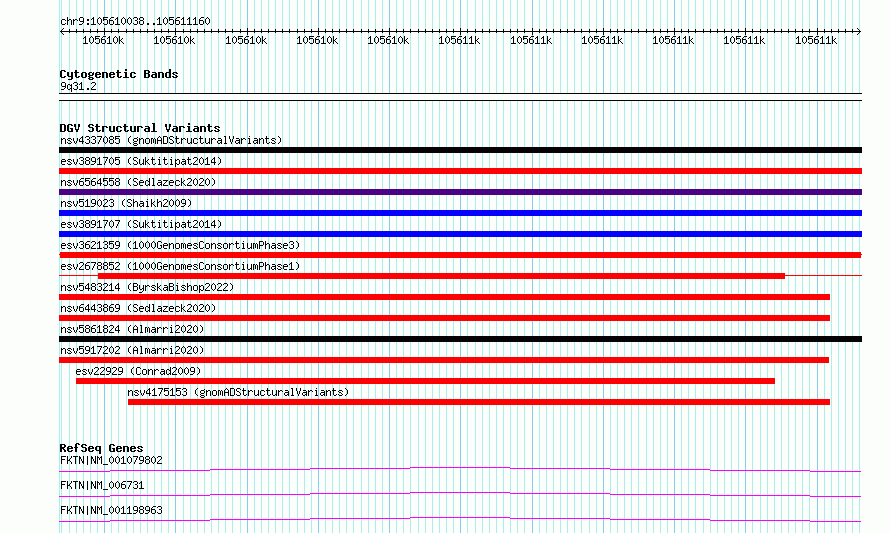This screenshot has width=890, height=533.
Task: Click the black bar under nsv5861824
Action: coord(460,339)
